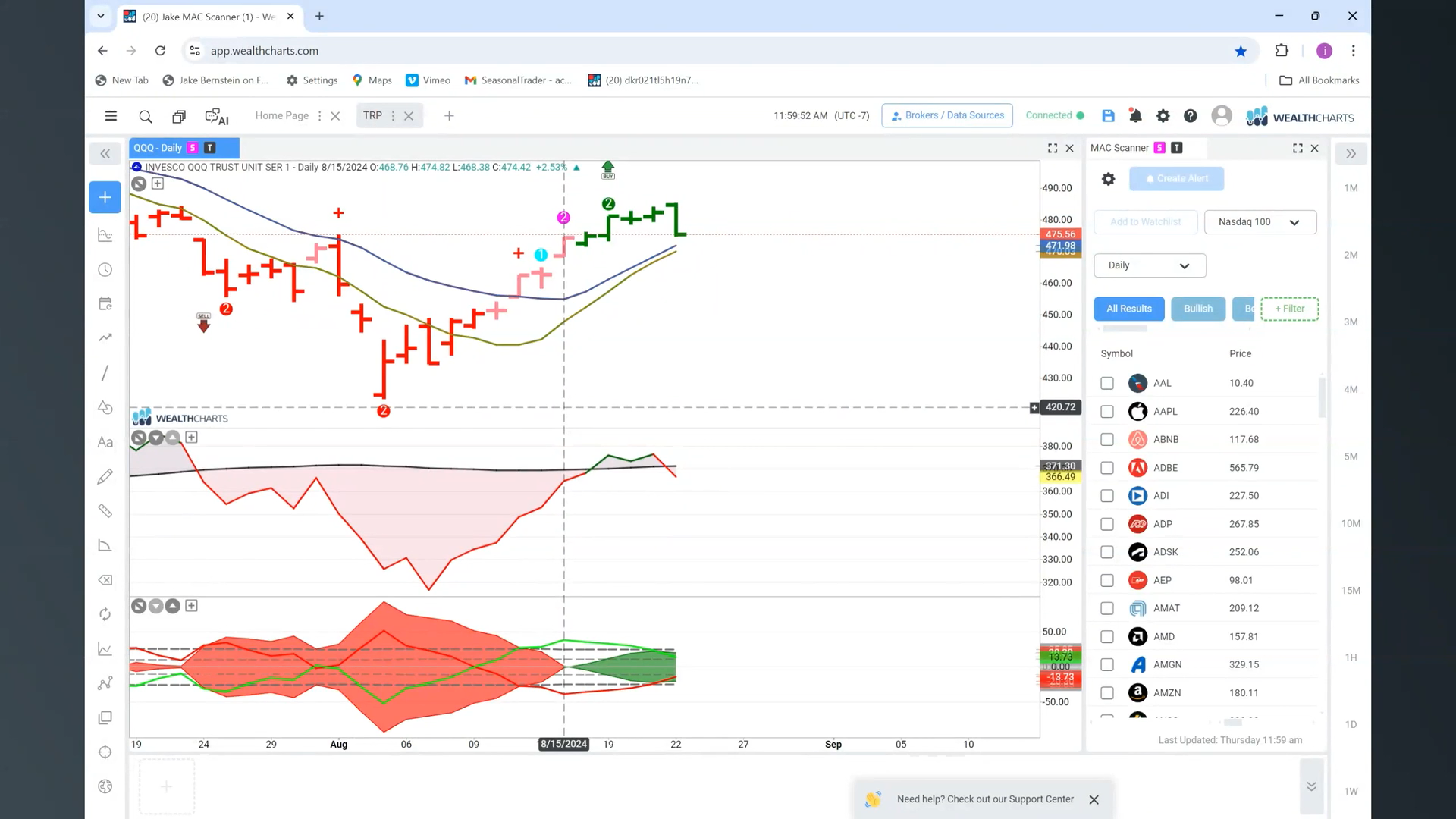This screenshot has height=819, width=1456.
Task: Expand the bottom panel double-down chevron
Action: (1311, 786)
